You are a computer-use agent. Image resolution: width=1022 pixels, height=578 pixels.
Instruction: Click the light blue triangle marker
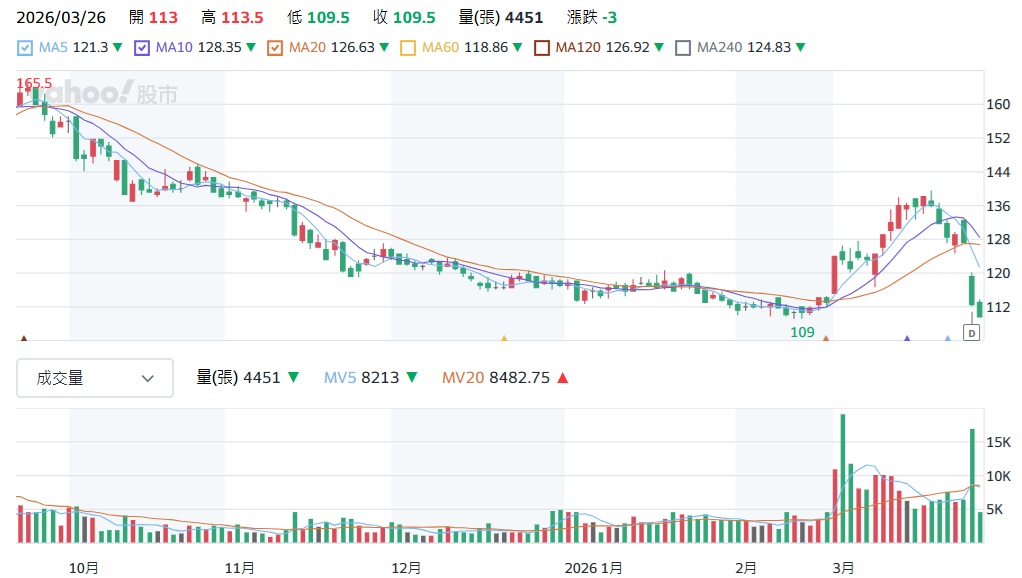947,339
